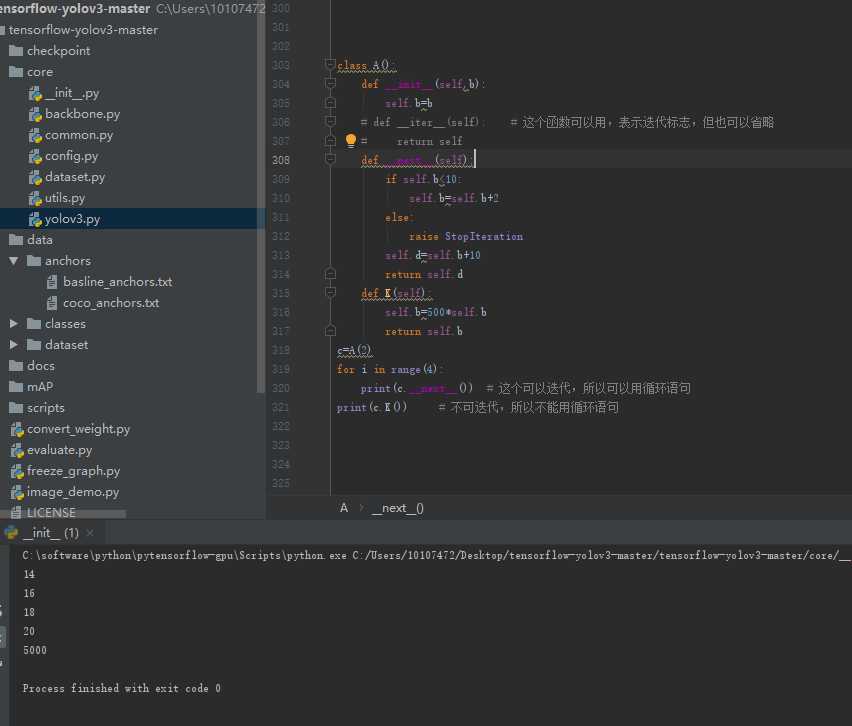Click freeze_graph.py file icon
The height and width of the screenshot is (726, 852).
point(17,471)
